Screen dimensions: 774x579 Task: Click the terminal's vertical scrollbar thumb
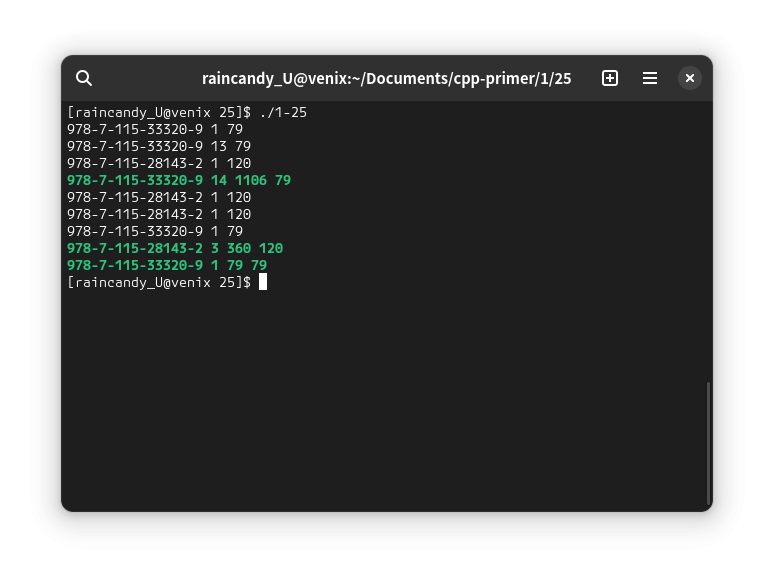(708, 442)
